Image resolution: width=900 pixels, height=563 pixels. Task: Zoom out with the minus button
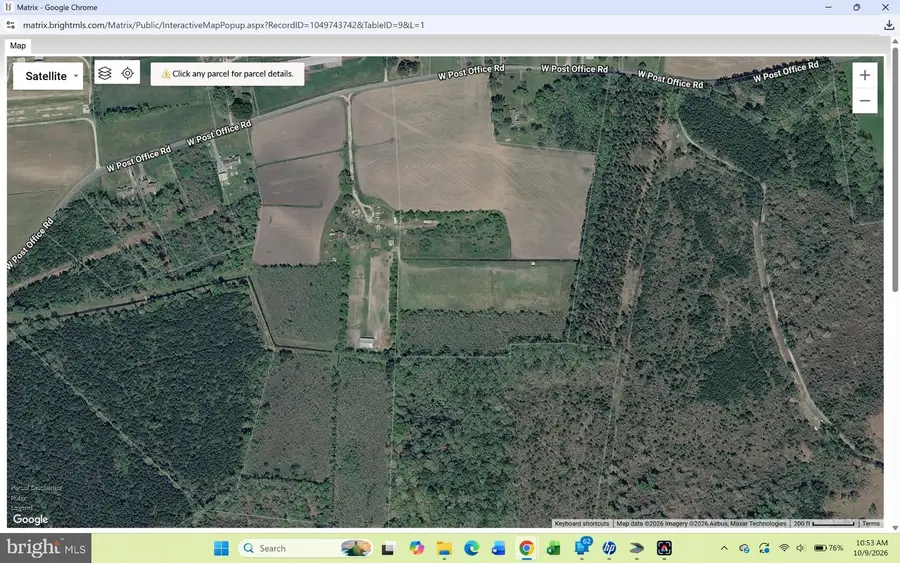coord(864,100)
